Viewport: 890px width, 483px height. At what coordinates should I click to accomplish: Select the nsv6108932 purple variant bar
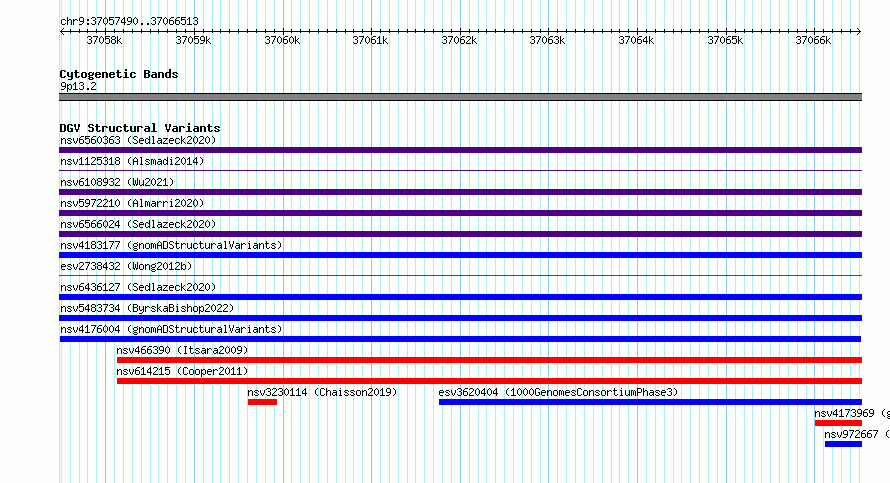[460, 192]
